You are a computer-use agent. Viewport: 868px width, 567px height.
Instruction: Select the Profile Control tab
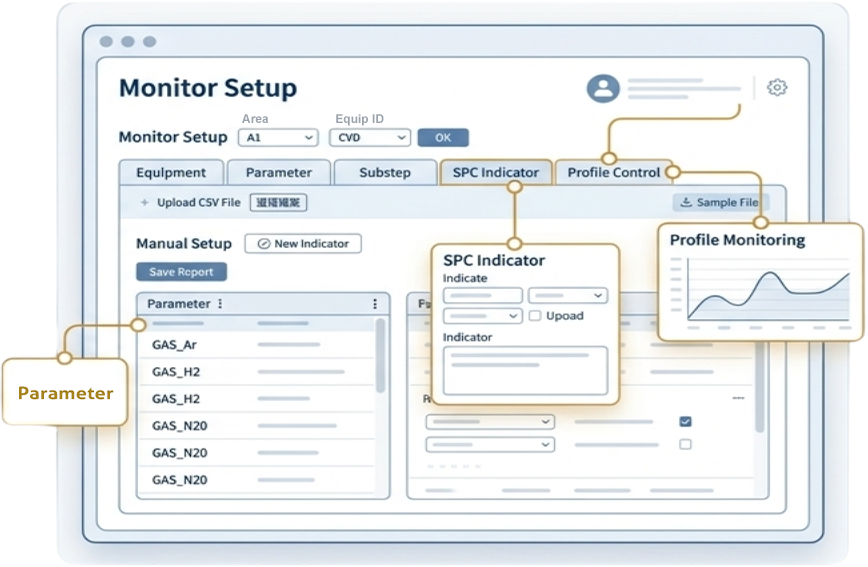pos(613,172)
